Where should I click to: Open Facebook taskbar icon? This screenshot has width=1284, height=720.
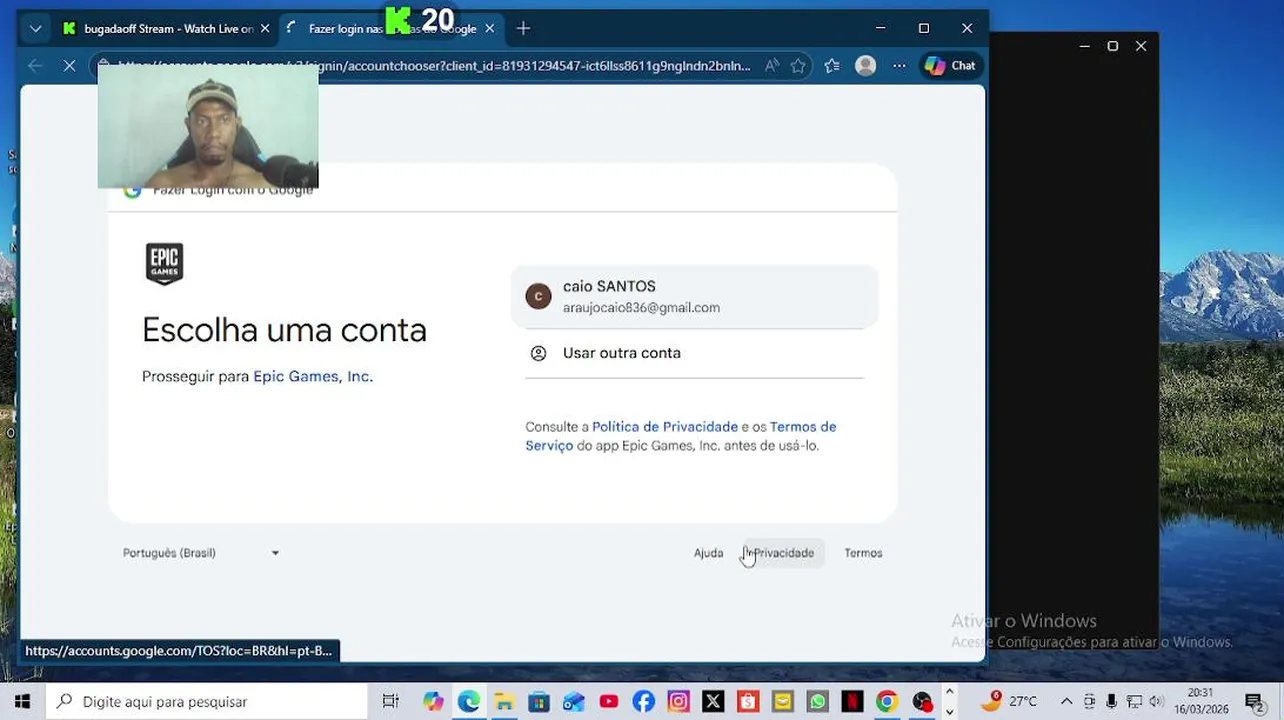pyautogui.click(x=643, y=702)
